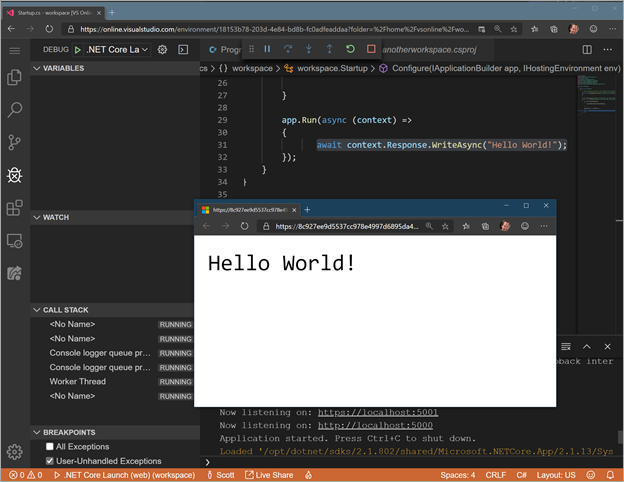Click Step Over in debug toolbar
624x482 pixels.
click(288, 49)
